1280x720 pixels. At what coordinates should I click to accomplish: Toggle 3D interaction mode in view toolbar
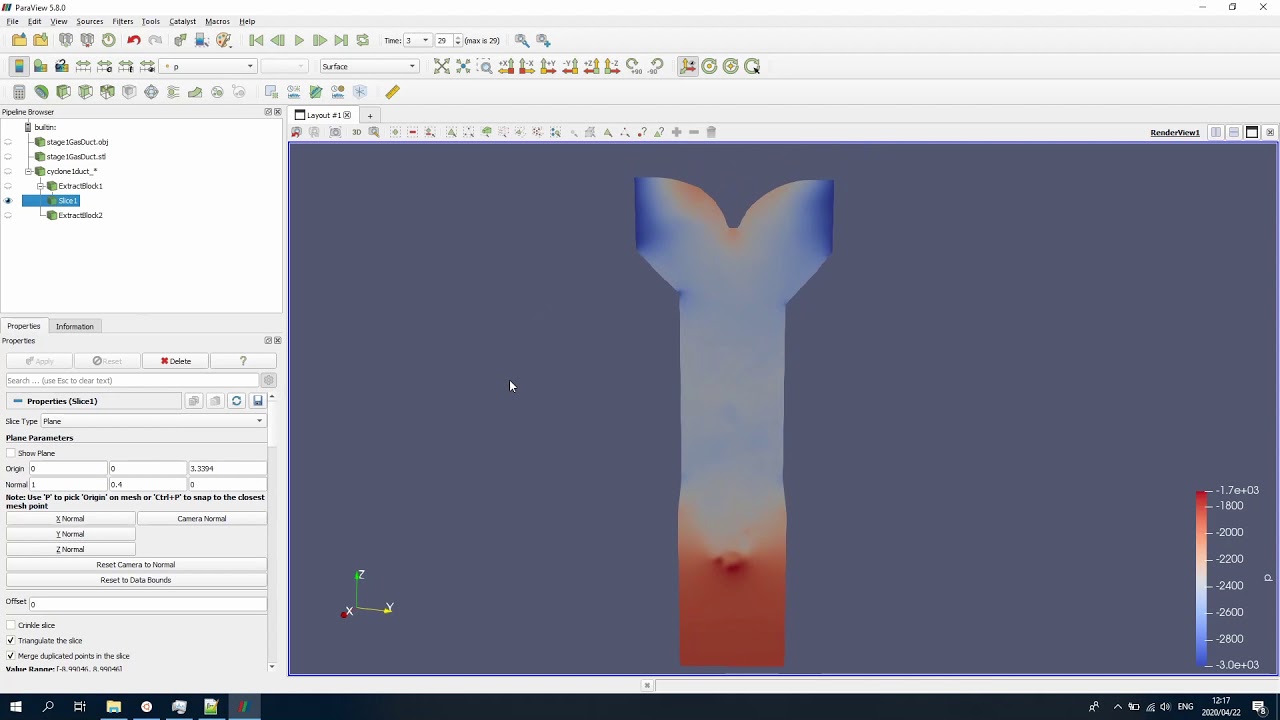point(356,132)
